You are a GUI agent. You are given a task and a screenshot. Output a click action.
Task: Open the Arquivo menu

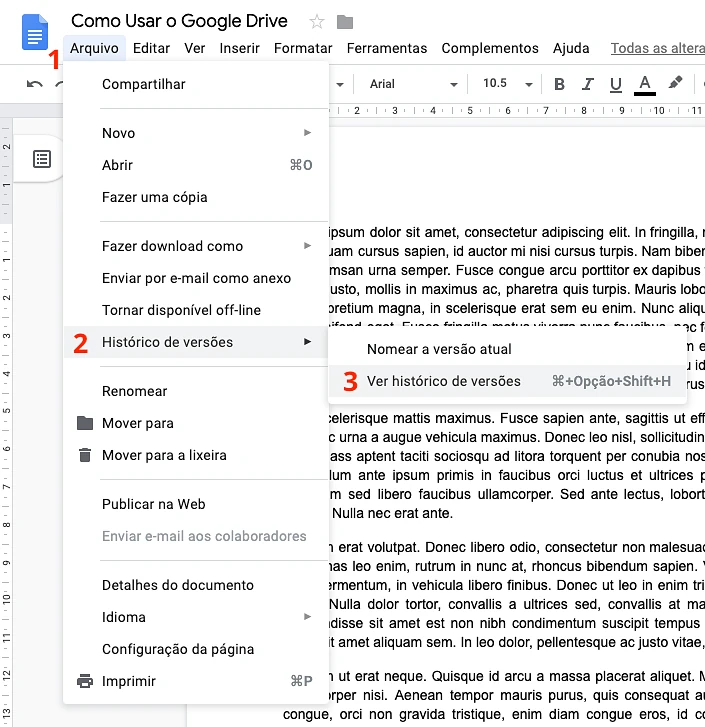(95, 48)
